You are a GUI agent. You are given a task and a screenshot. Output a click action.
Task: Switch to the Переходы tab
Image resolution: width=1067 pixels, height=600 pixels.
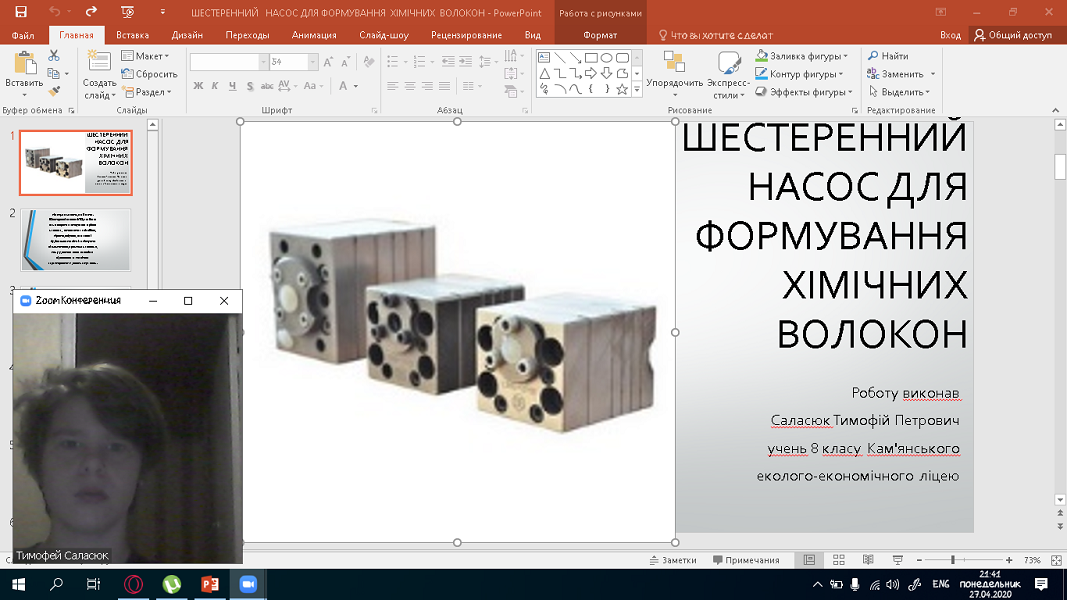click(247, 35)
